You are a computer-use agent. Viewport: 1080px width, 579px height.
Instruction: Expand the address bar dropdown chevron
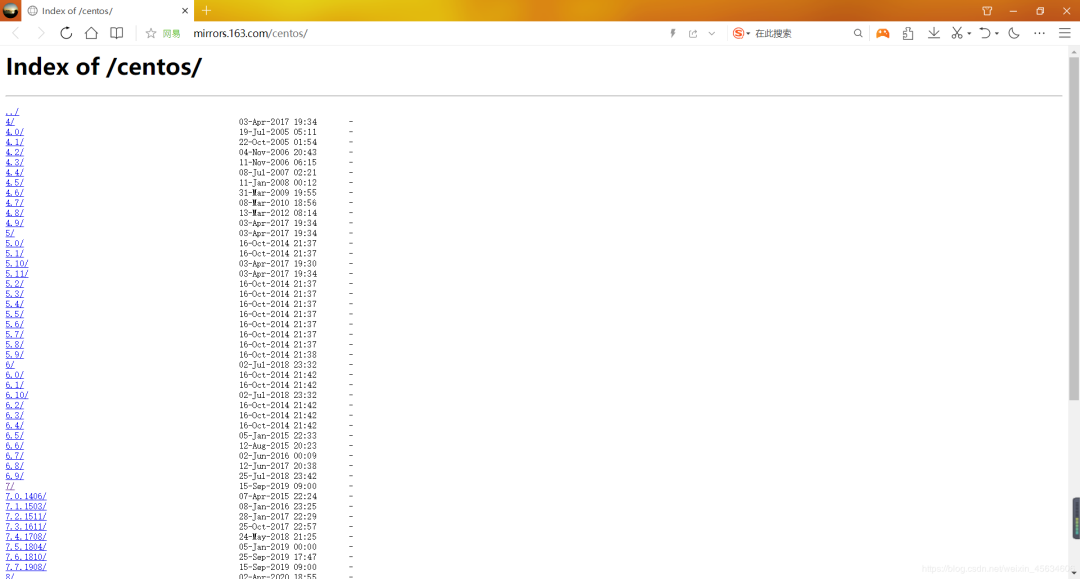pyautogui.click(x=712, y=33)
